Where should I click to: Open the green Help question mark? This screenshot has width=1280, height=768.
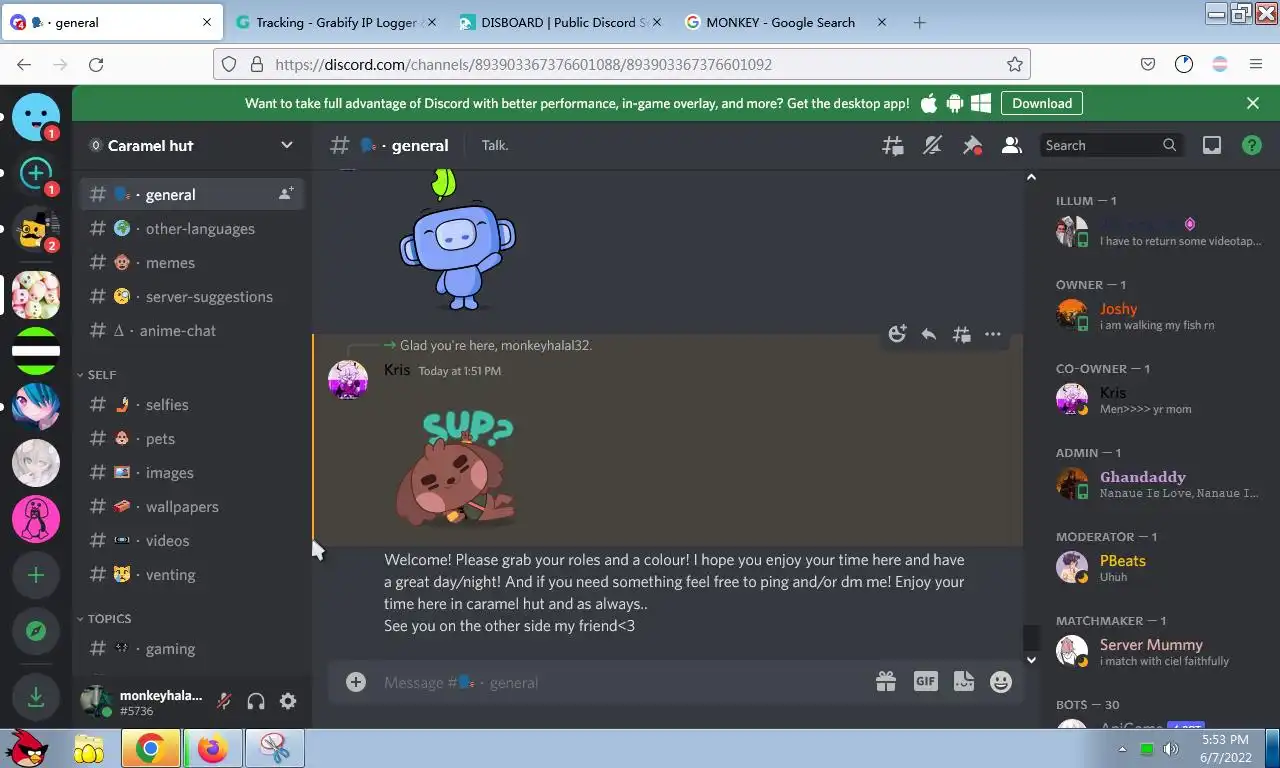1251,146
